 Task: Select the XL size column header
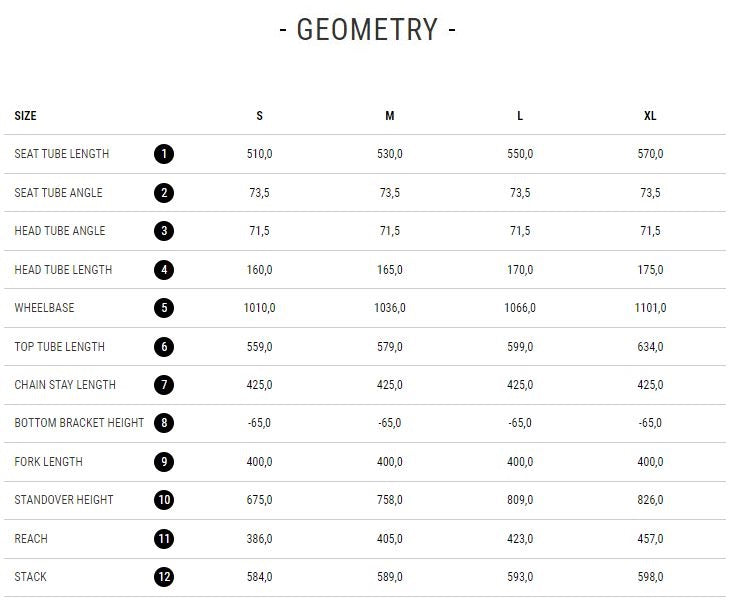pos(650,116)
